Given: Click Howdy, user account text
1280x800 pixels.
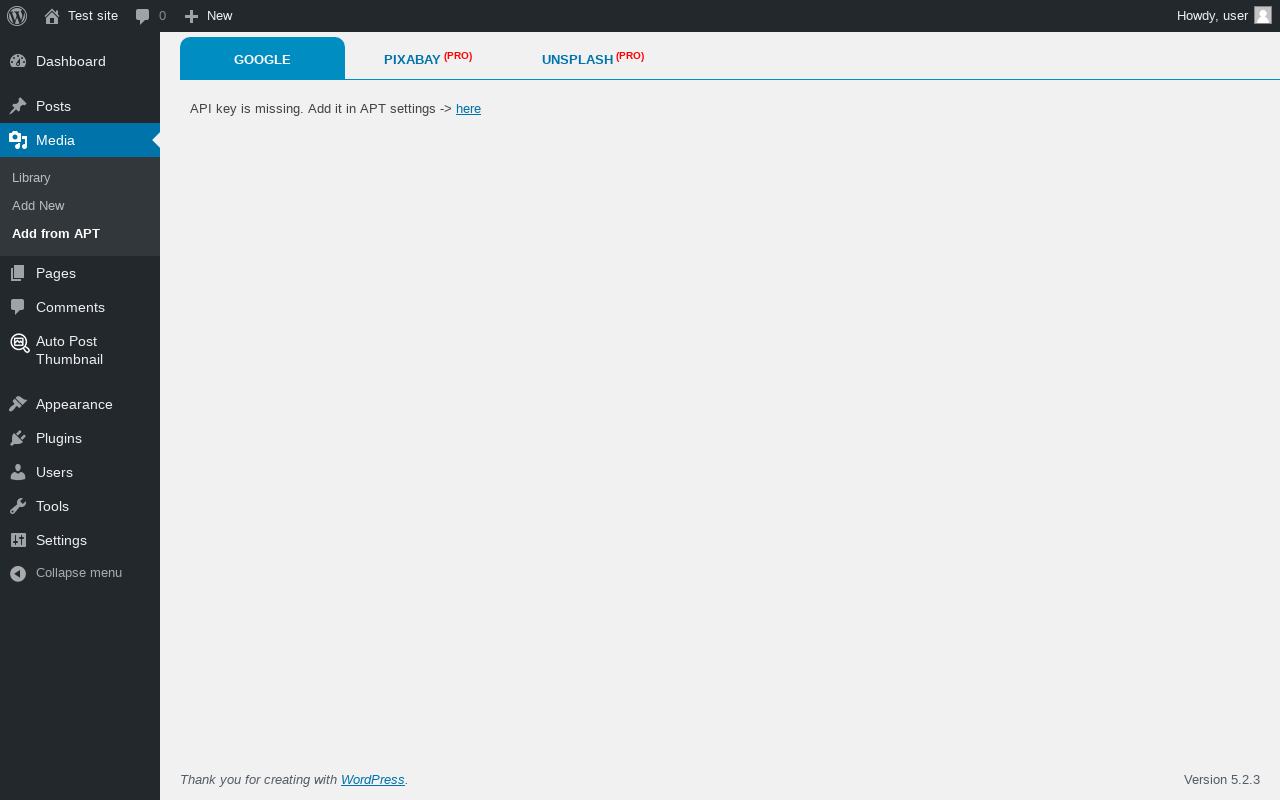Looking at the screenshot, I should tap(1212, 15).
